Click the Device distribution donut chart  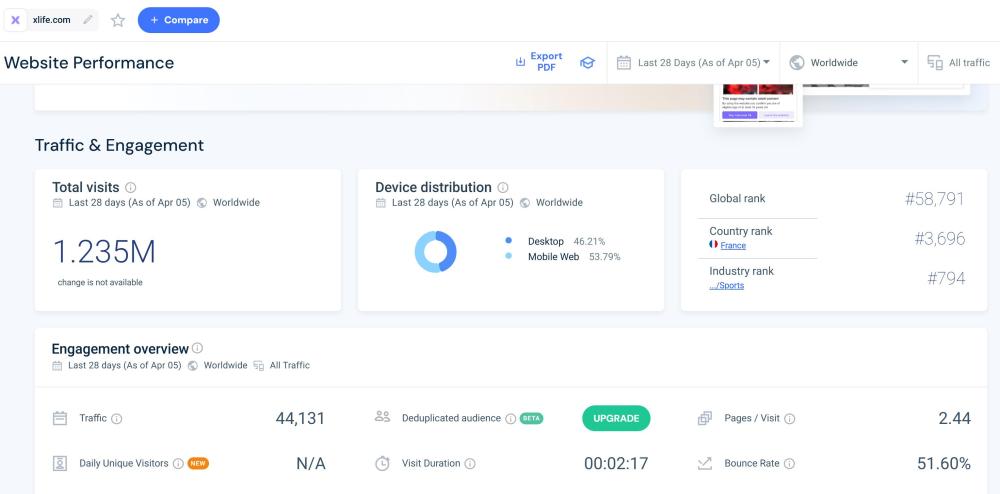(436, 252)
